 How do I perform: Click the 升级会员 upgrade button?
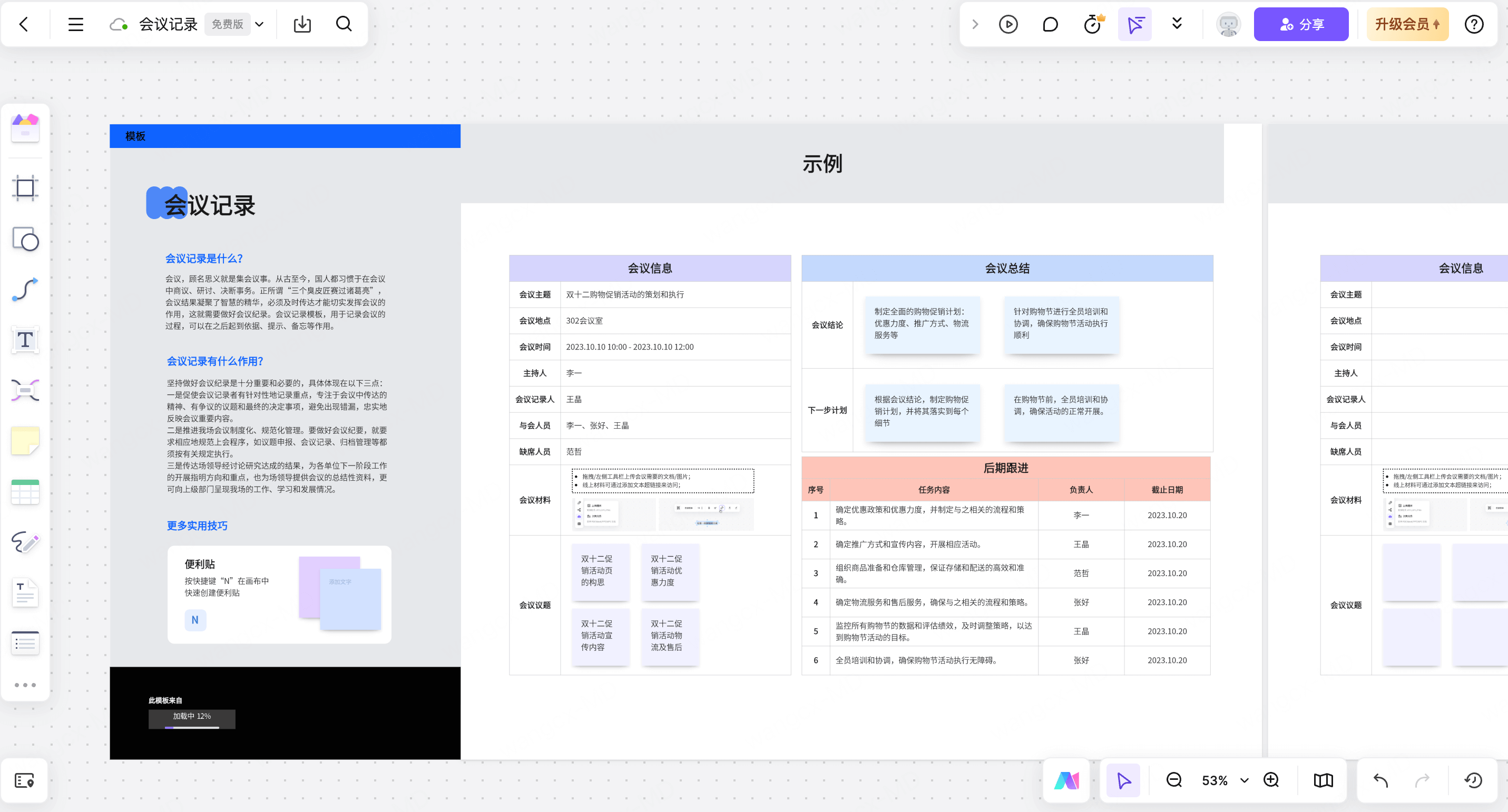pos(1407,25)
